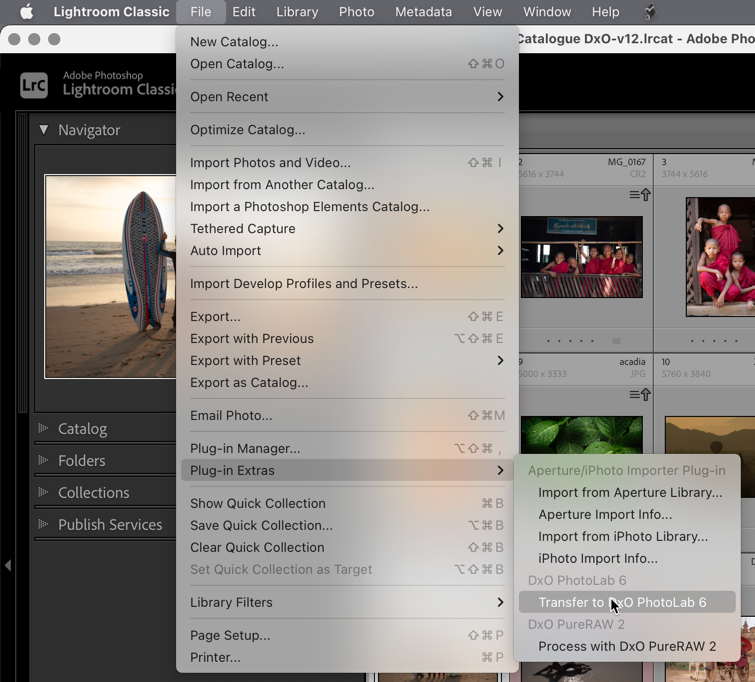This screenshot has height=682, width=755.
Task: Collapse the Navigator panel
Action: 44,130
